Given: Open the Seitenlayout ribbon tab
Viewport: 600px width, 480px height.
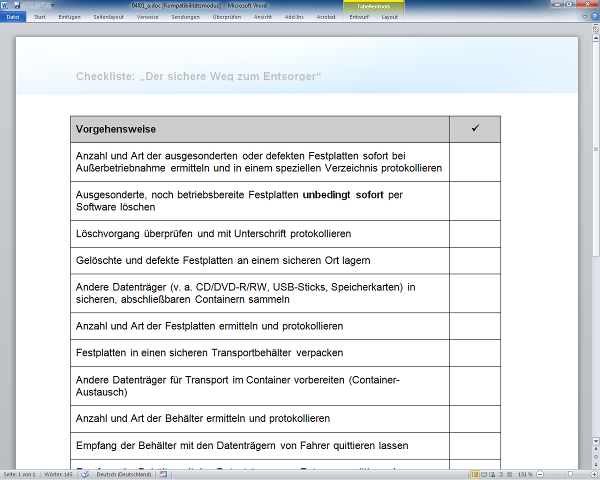Looking at the screenshot, I should [105, 17].
